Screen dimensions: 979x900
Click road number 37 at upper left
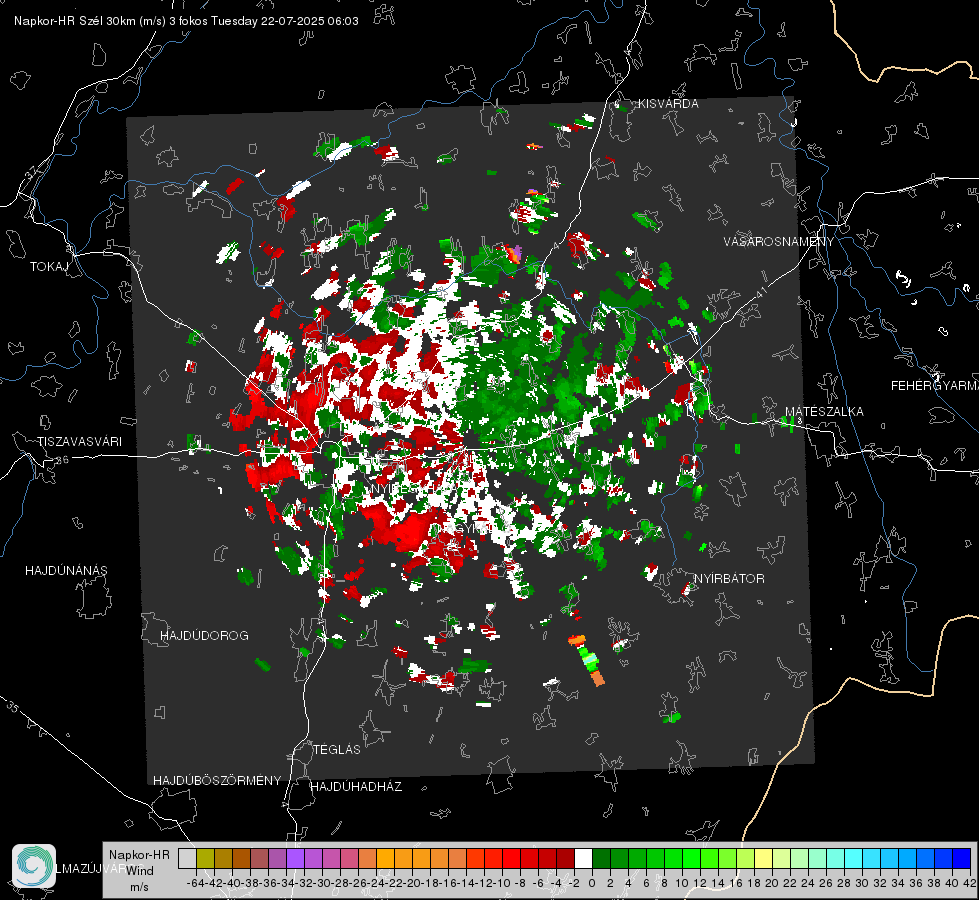32,172
